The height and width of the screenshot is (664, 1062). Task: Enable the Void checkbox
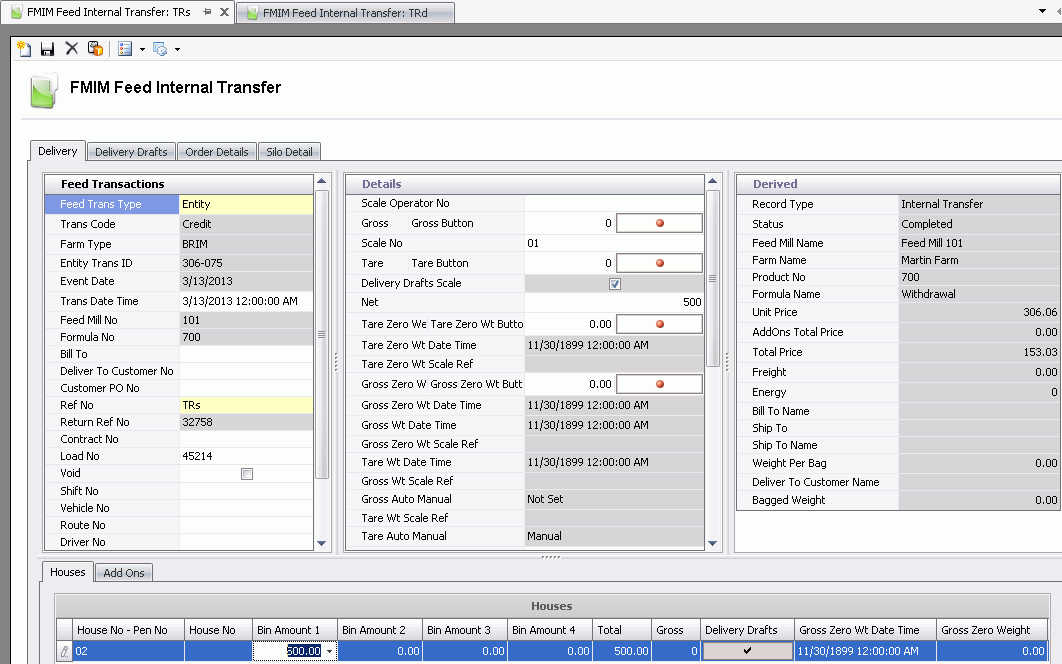click(x=247, y=474)
